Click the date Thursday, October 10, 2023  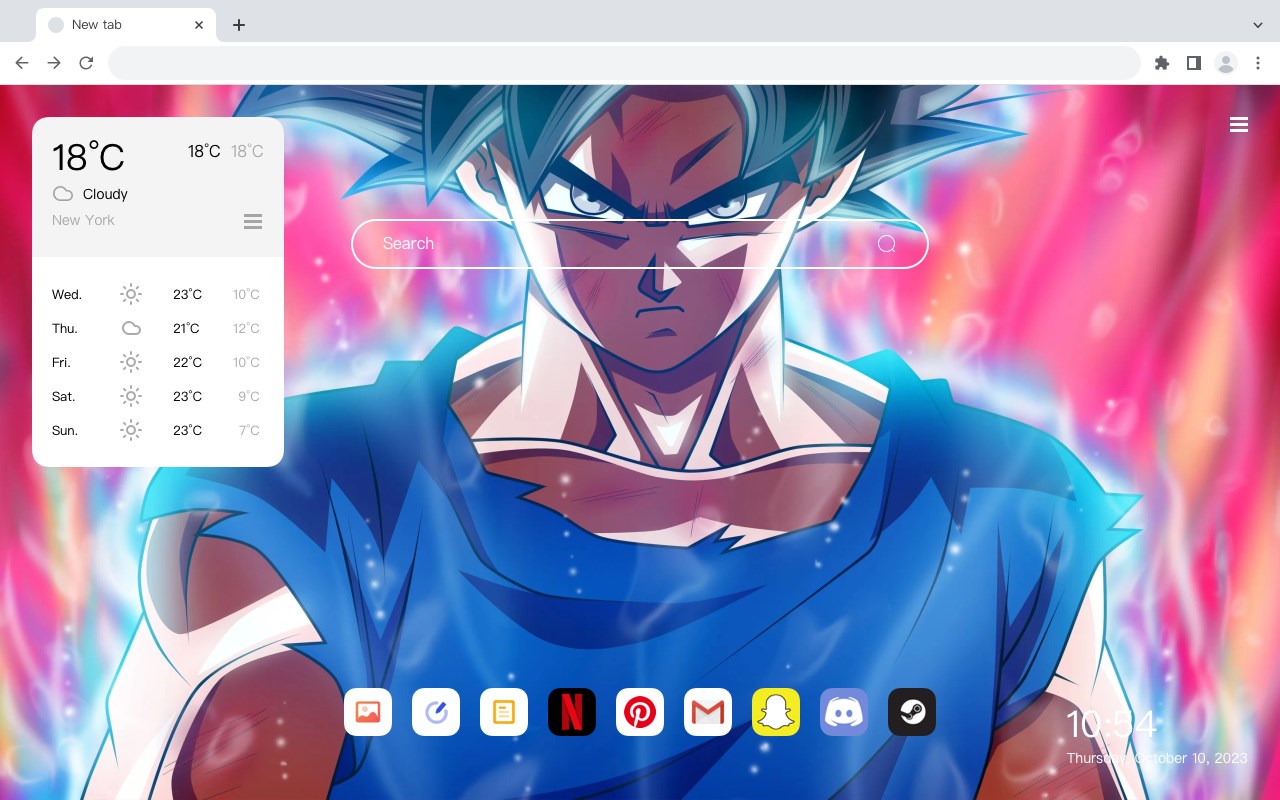[1157, 758]
